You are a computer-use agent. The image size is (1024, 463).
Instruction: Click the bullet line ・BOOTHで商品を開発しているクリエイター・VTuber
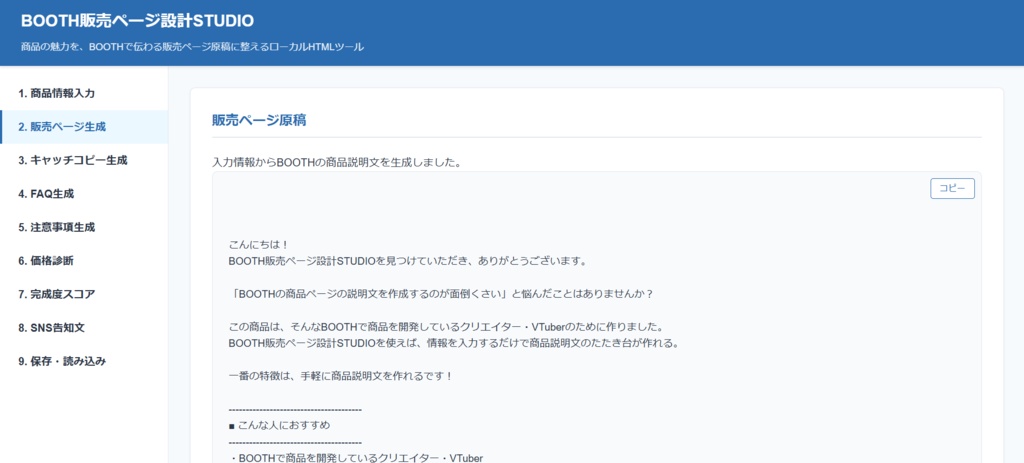click(x=356, y=458)
